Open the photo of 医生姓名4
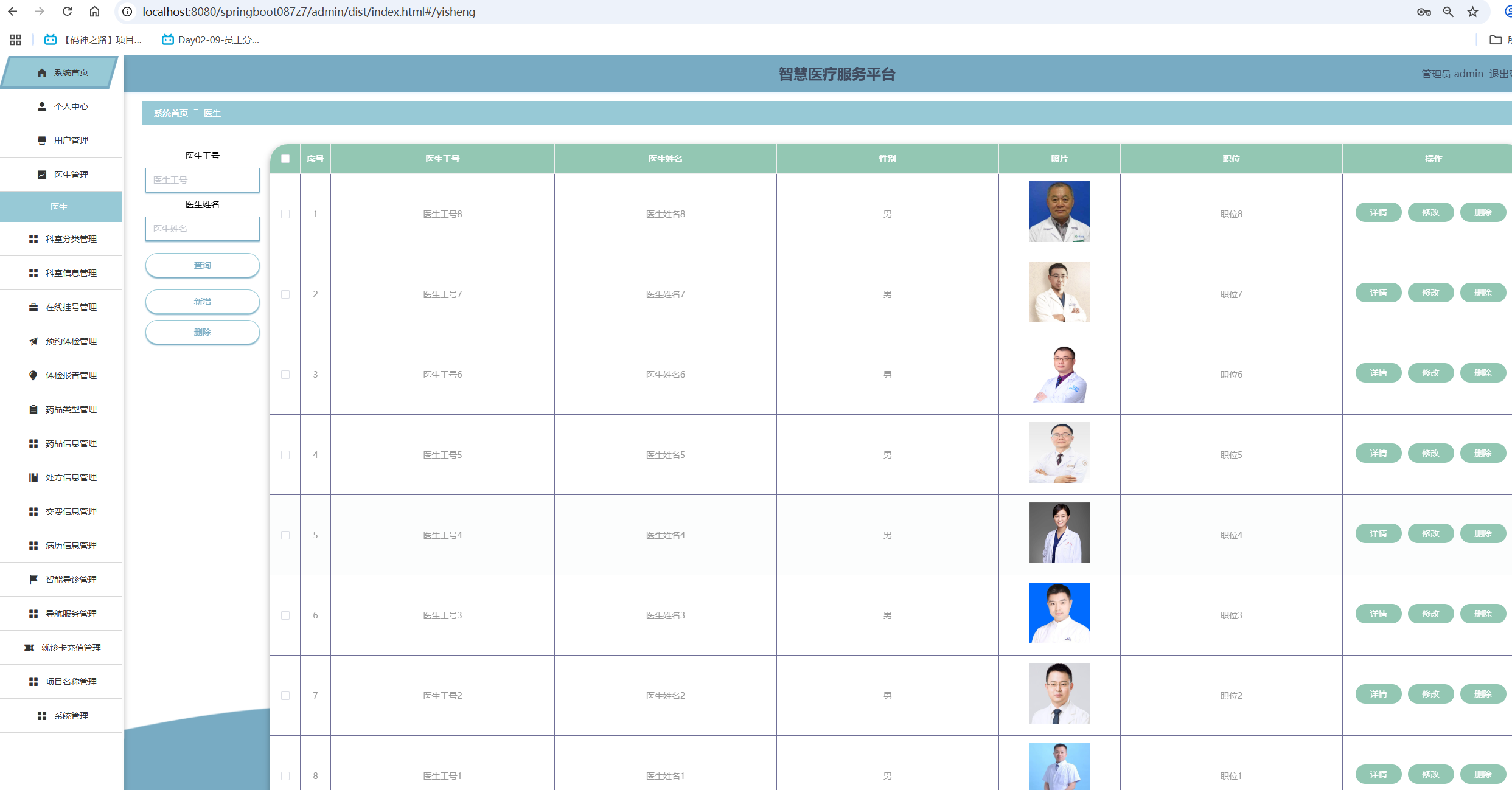 tap(1060, 533)
